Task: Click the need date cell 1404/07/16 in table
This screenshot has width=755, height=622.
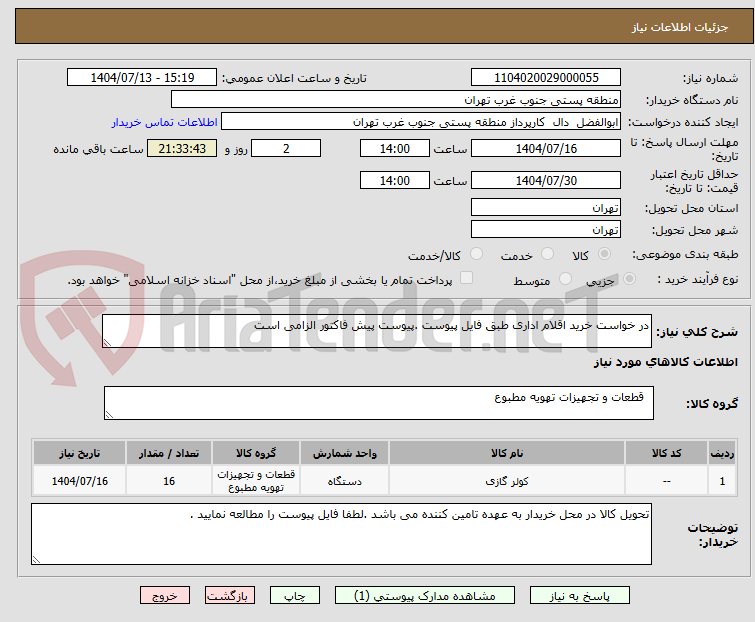Action: (x=79, y=481)
